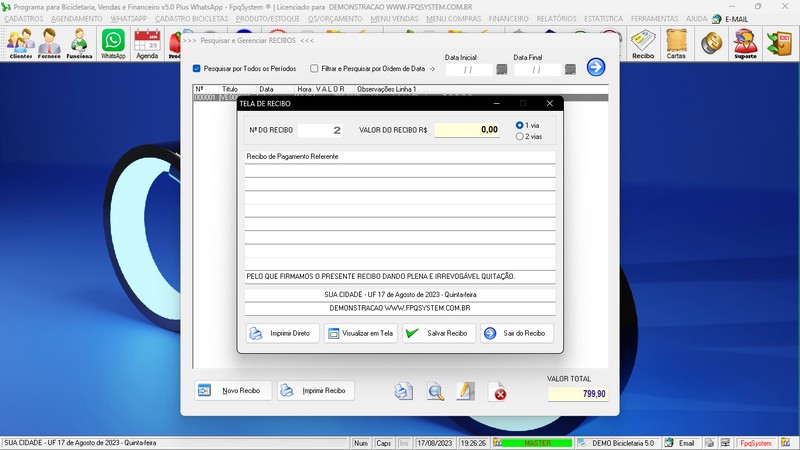
Task: Click the PELO QUE FIRMAMOS quitação line
Action: click(x=400, y=276)
